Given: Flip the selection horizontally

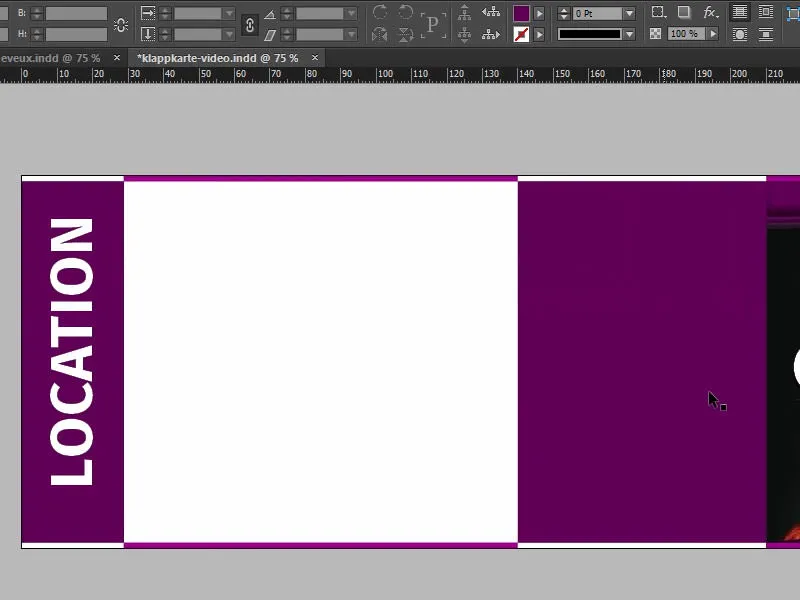Looking at the screenshot, I should [x=380, y=34].
